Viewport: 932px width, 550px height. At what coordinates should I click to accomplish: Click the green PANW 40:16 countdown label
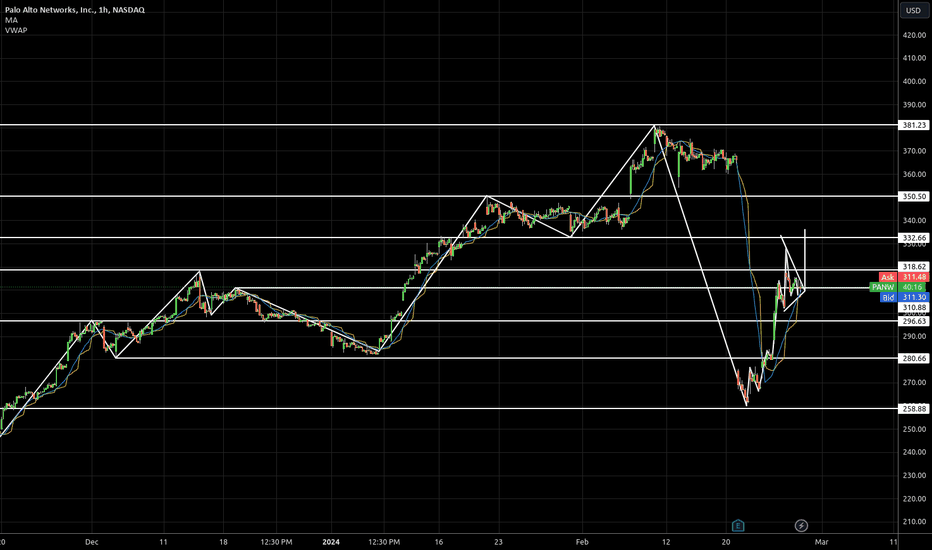click(898, 287)
